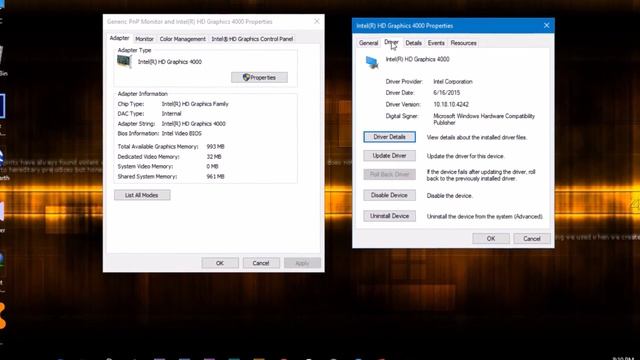Click 'View details about the installed driver files' text
The height and width of the screenshot is (360, 640).
[477, 138]
